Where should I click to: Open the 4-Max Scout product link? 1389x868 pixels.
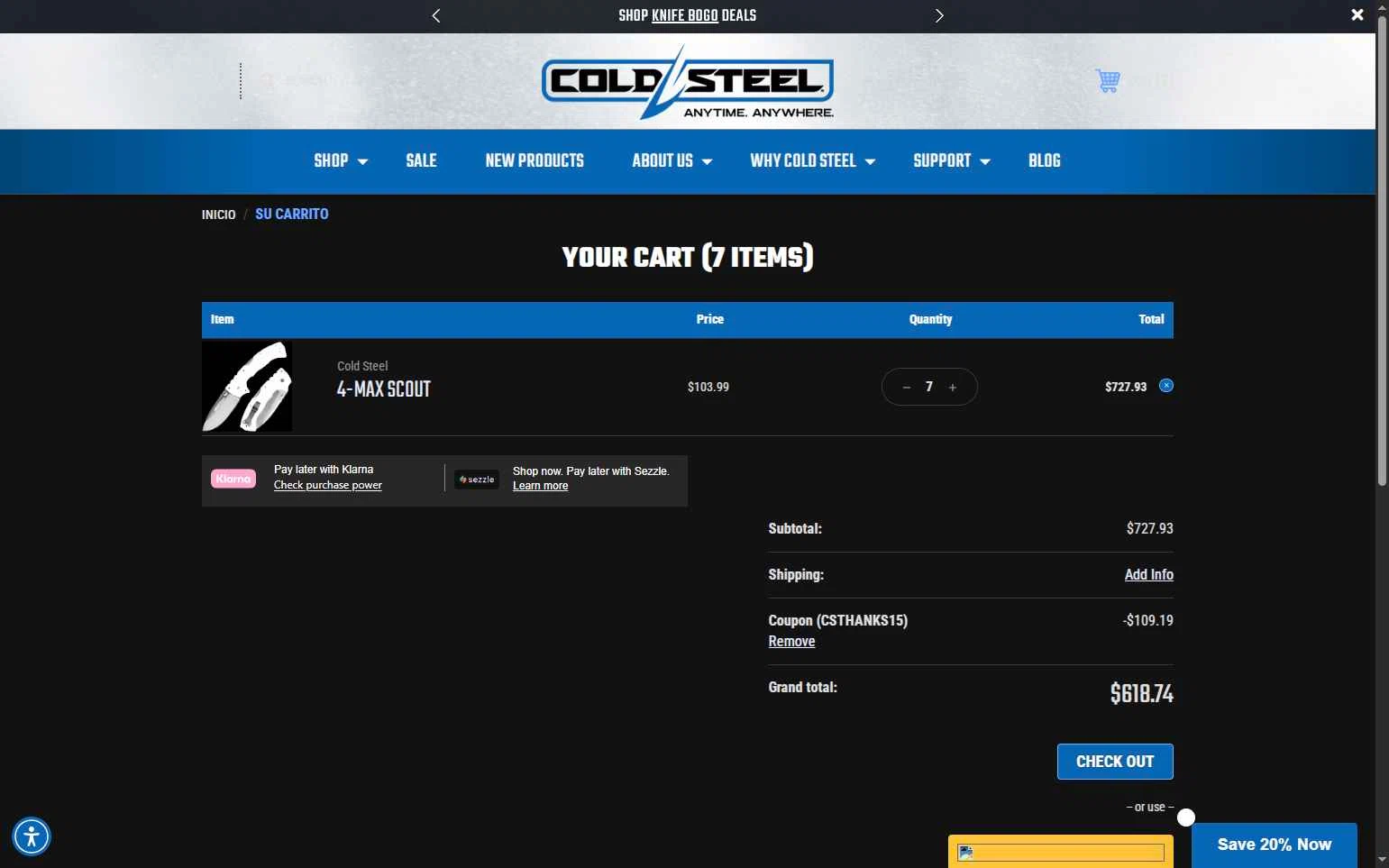click(384, 389)
